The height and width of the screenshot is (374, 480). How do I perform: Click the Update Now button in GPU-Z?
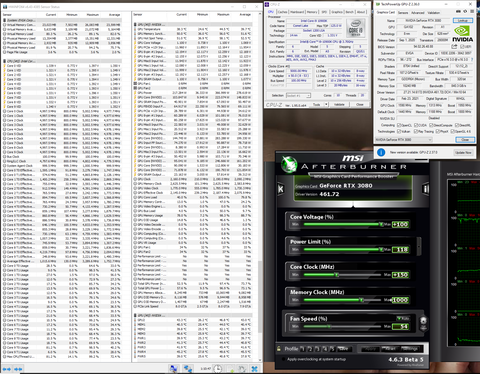coord(463,152)
